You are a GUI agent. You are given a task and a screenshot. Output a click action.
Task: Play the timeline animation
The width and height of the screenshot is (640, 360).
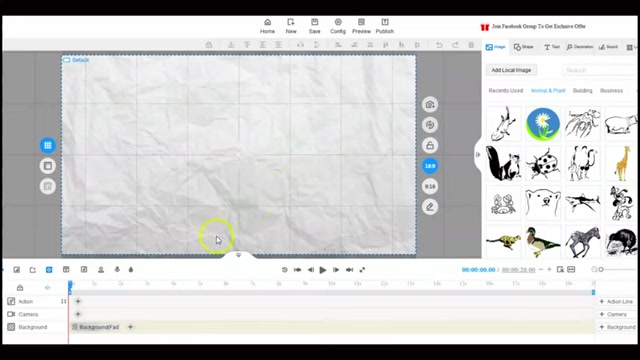pyautogui.click(x=323, y=270)
